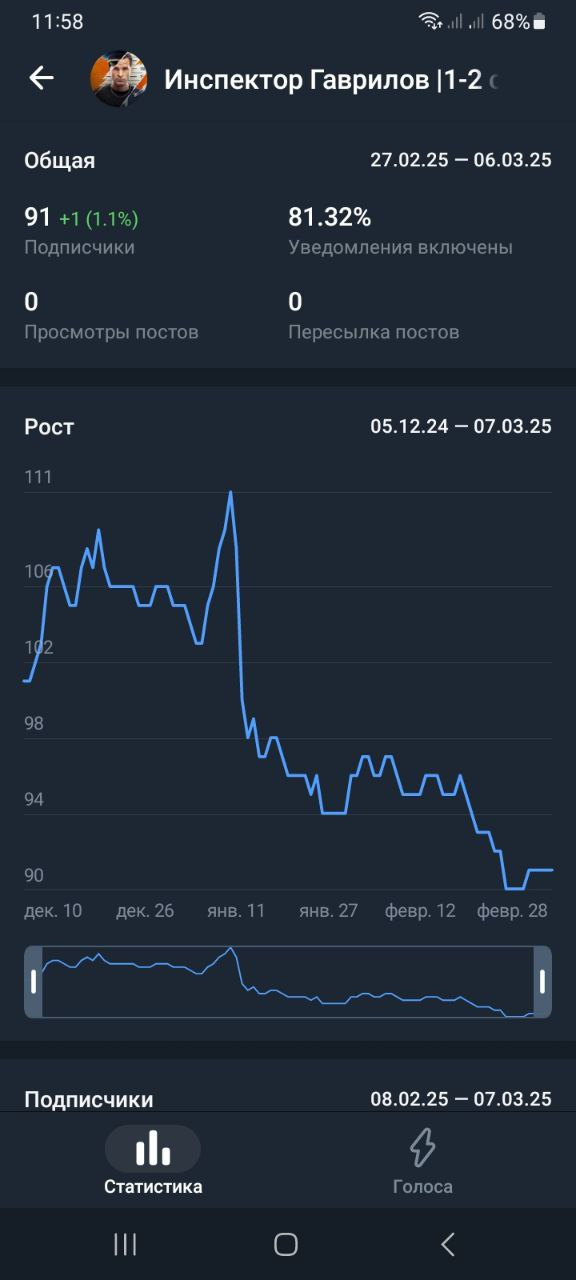Open the channel avatar picture
The width and height of the screenshot is (576, 1280).
pos(119,79)
